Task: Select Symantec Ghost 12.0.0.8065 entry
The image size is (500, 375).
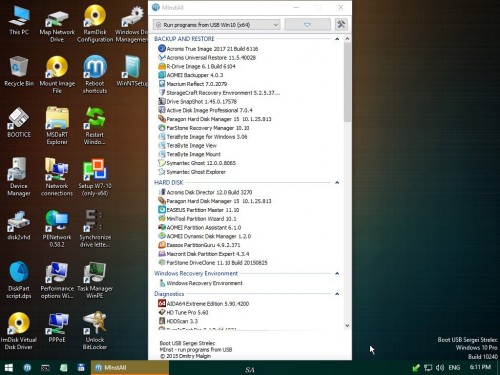Action: click(x=197, y=163)
